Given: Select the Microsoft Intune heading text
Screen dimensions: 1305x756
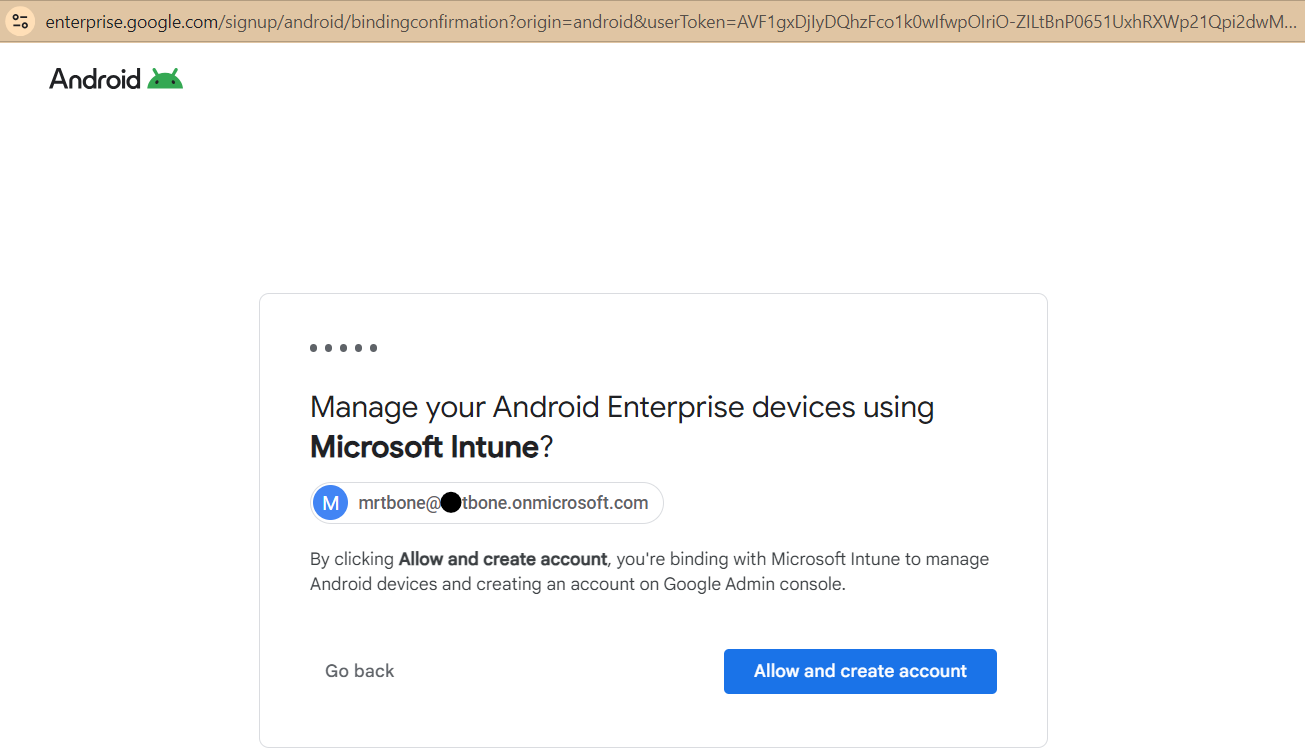Looking at the screenshot, I should click(424, 446).
